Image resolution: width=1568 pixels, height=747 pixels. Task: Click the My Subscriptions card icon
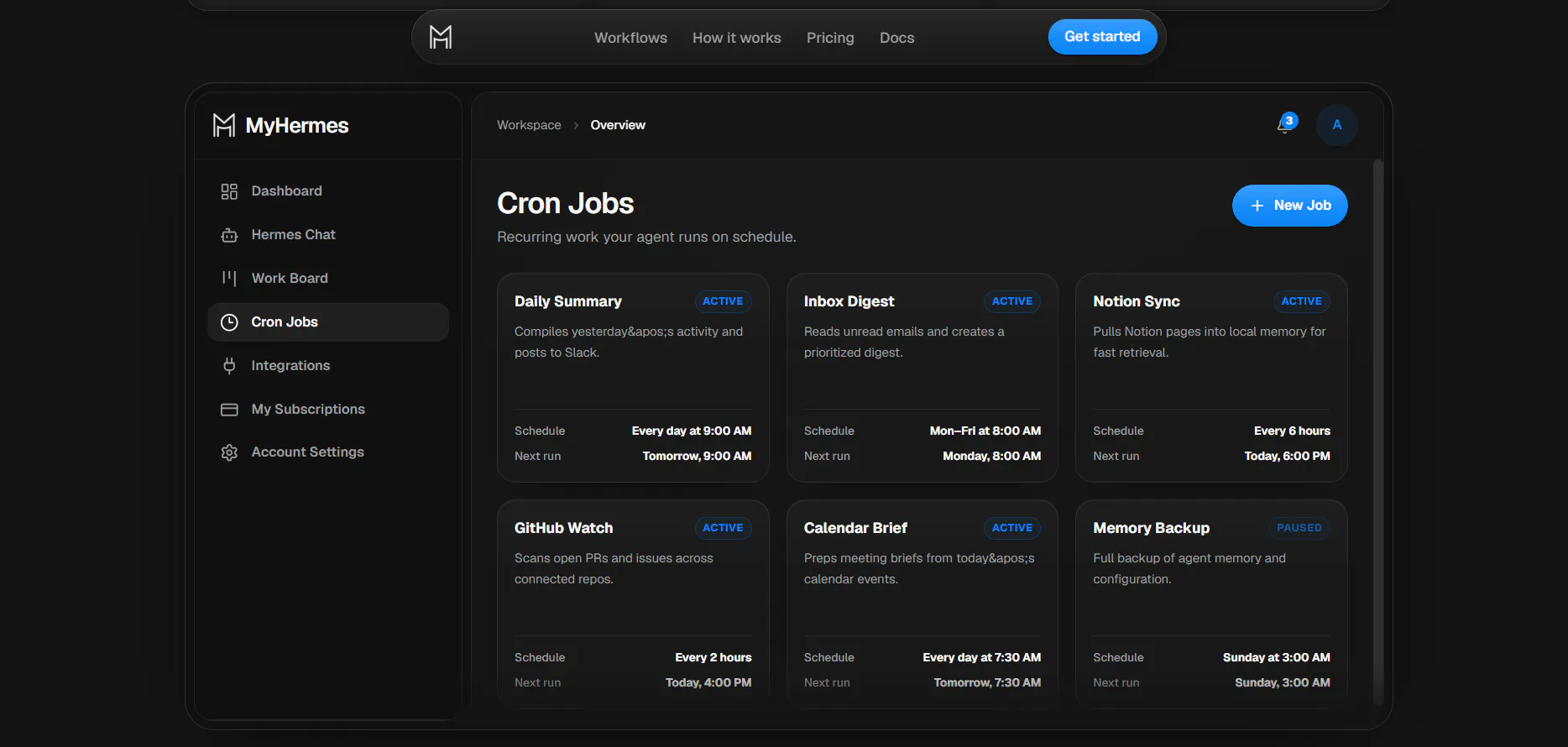click(x=229, y=410)
